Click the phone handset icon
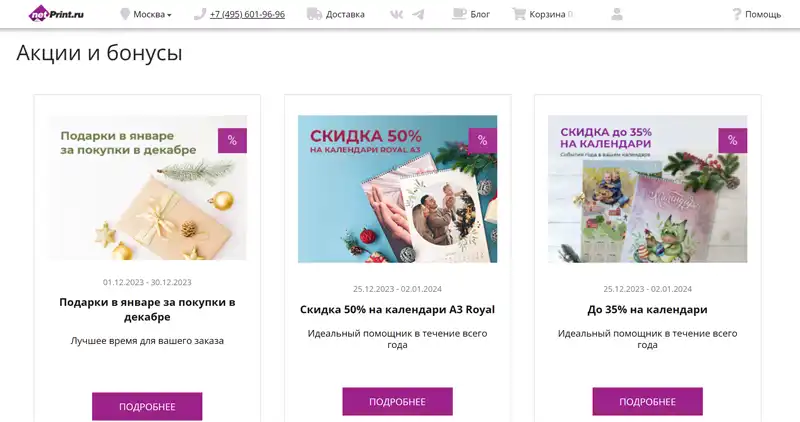Screen dimensions: 800x422 [200, 14]
